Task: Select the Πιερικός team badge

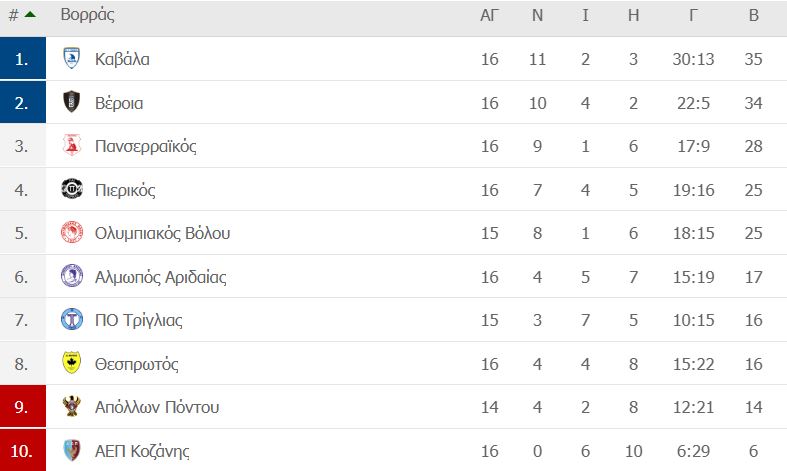Action: (72, 189)
